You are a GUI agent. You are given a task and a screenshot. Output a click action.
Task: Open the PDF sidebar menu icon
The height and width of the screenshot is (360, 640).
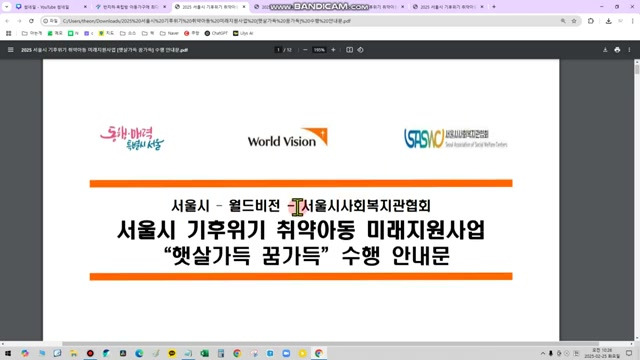pyautogui.click(x=11, y=50)
